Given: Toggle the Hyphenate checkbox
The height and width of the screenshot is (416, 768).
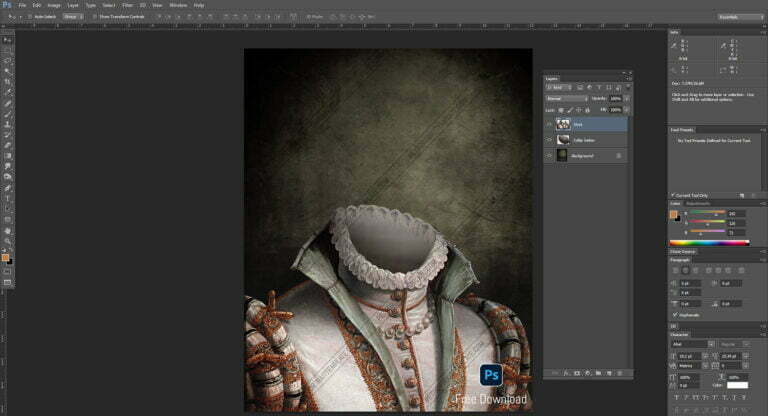Looking at the screenshot, I should click(x=675, y=313).
